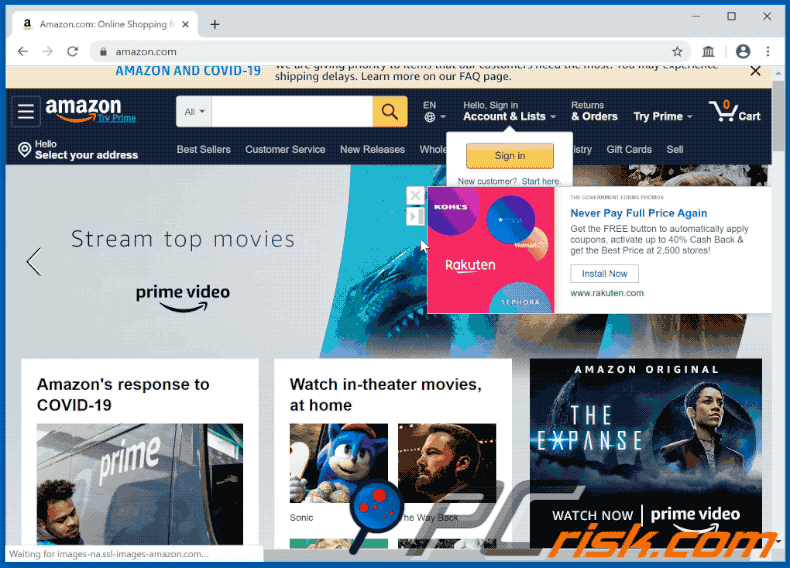Viewport: 790px width, 568px height.
Task: Click the ad info arrow icon below the ad's X
Action: (415, 217)
